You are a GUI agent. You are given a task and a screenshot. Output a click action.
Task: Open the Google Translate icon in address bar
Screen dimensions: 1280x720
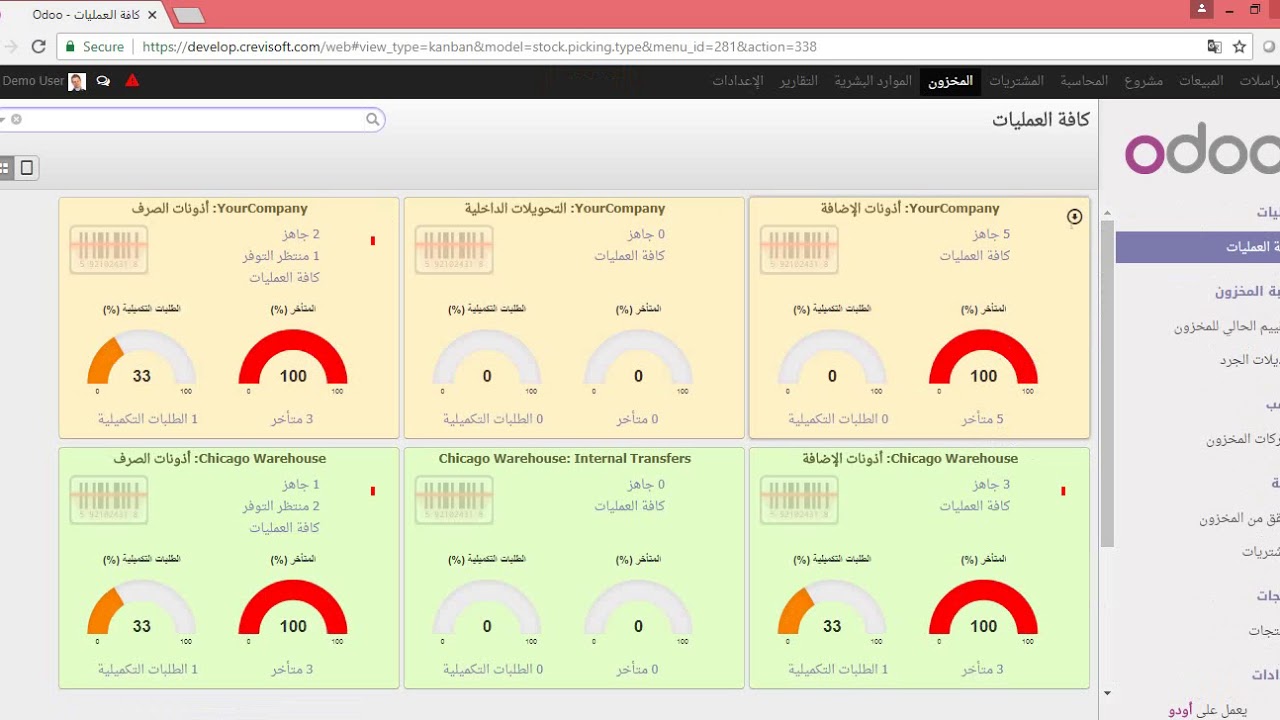click(x=1214, y=46)
